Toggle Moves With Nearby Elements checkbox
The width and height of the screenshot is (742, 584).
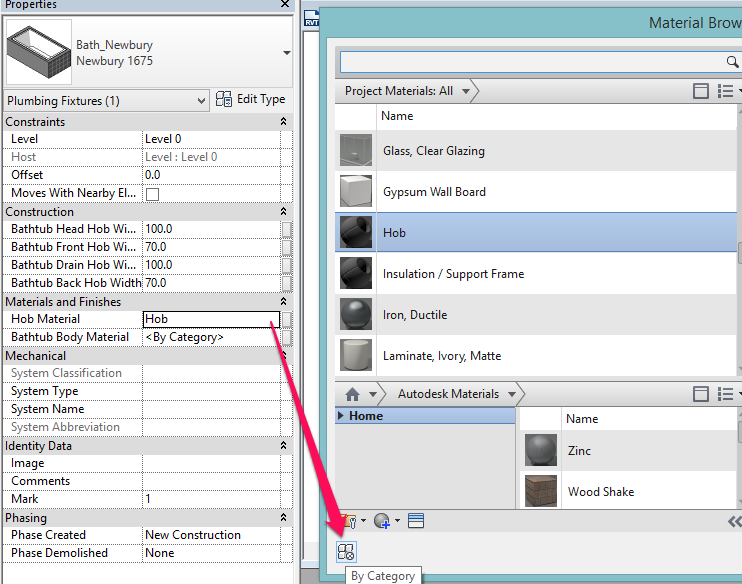point(152,194)
